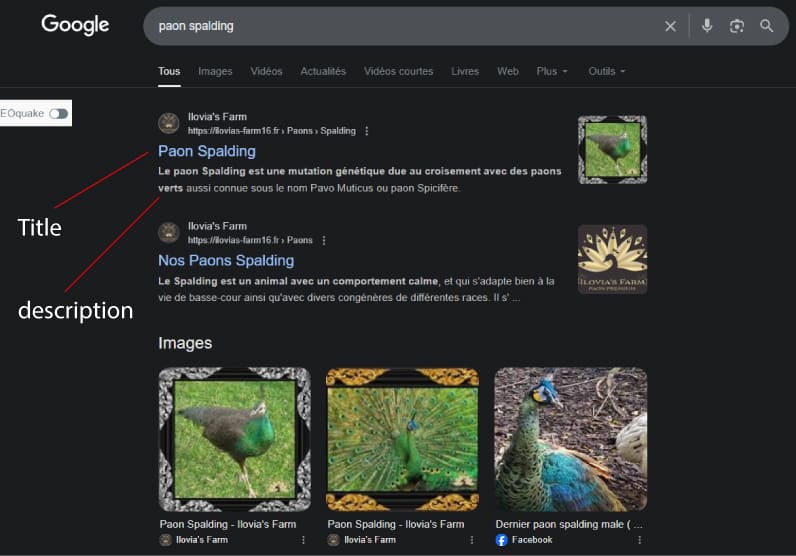The width and height of the screenshot is (796, 556).
Task: Open the Paon Spalding result title link
Action: (x=207, y=151)
